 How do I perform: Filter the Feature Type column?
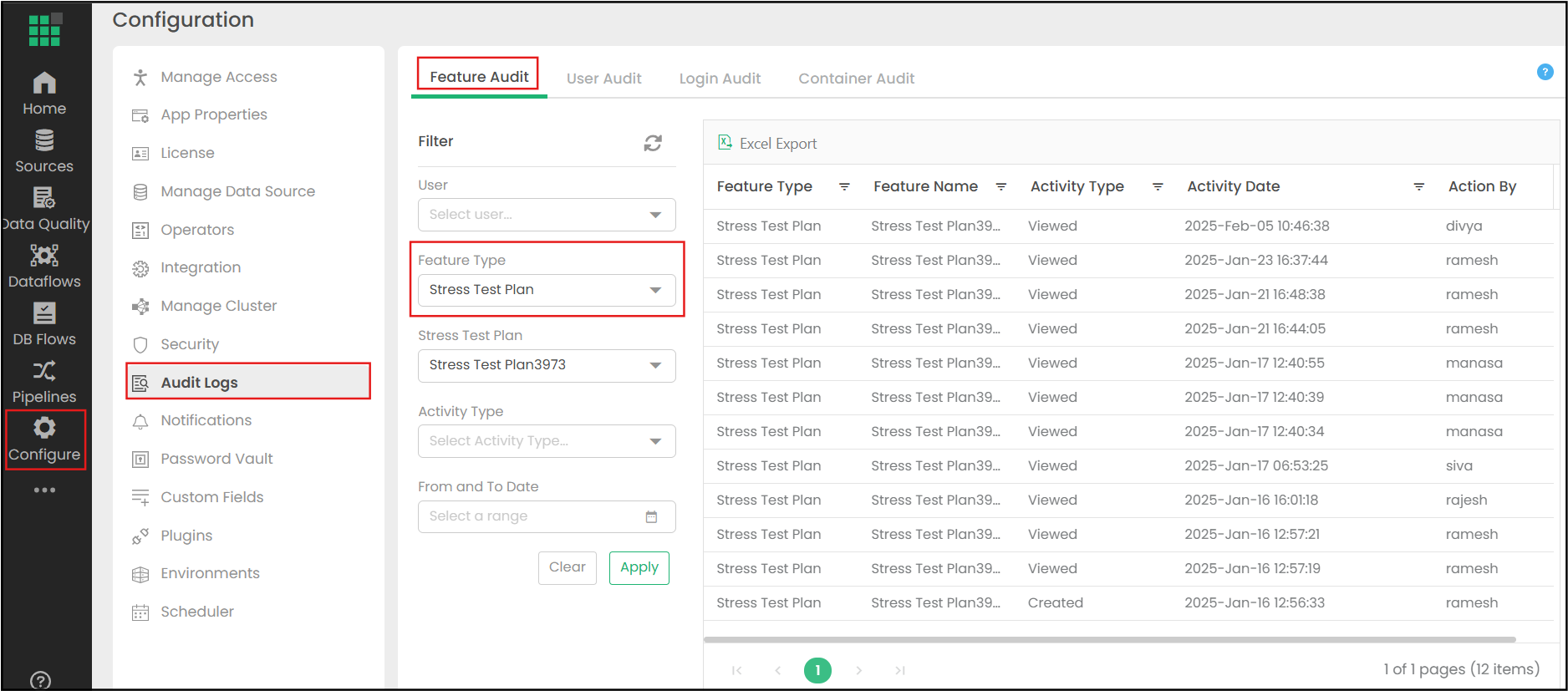tap(844, 187)
